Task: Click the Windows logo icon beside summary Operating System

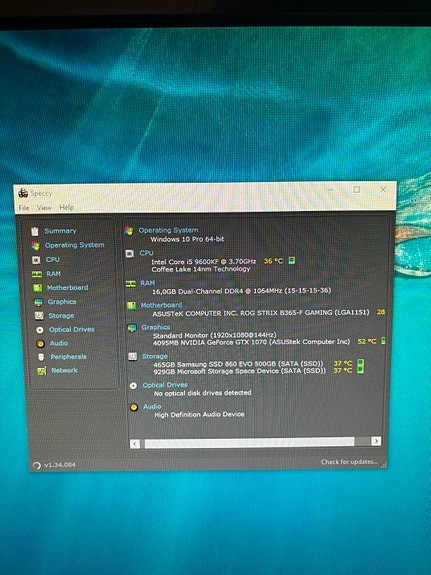Action: (129, 230)
